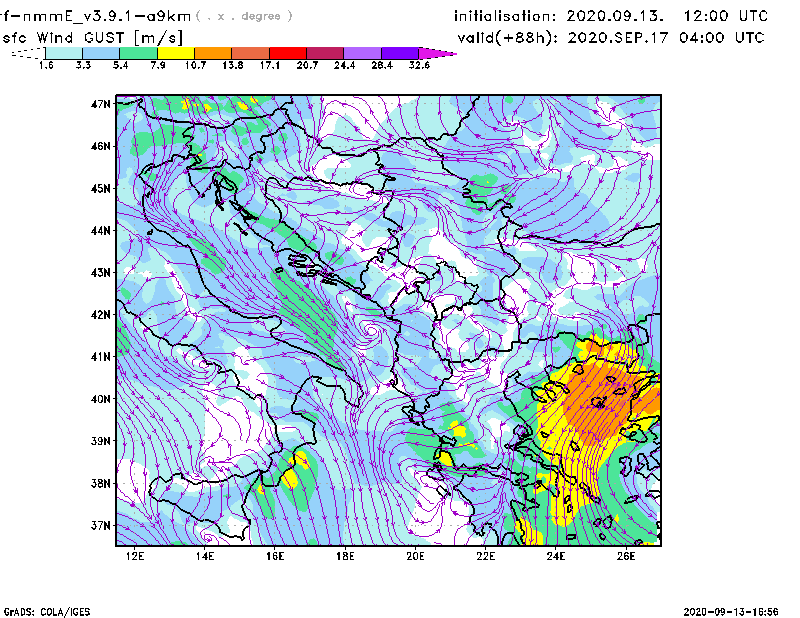Click the dashed white below-1.6 legend arrow
The width and height of the screenshot is (800, 618).
(28, 53)
